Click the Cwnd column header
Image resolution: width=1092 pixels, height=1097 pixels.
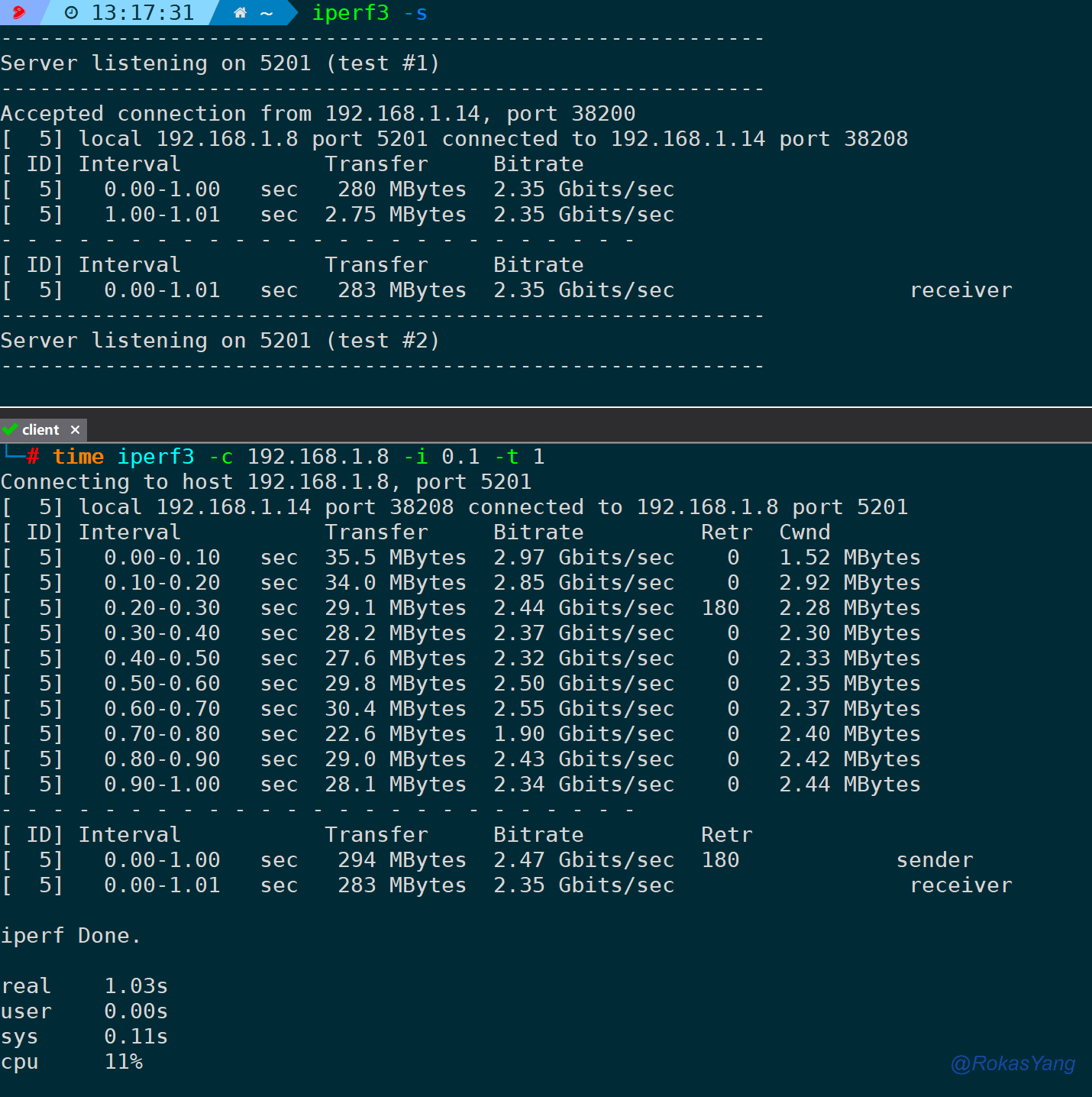804,532
